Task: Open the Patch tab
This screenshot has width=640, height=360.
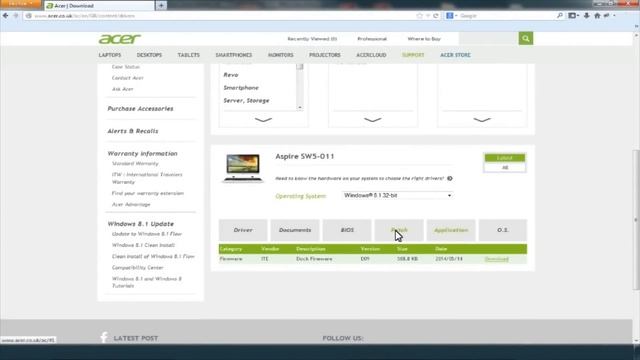Action: coord(399,230)
